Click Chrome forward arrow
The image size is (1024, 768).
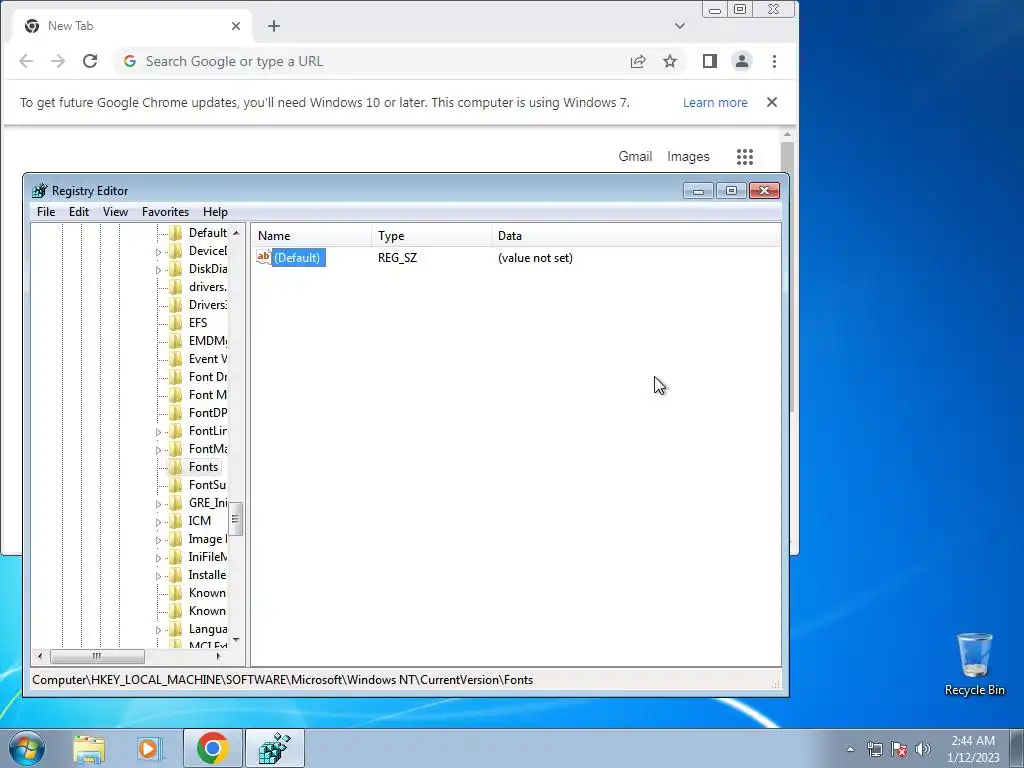[58, 61]
